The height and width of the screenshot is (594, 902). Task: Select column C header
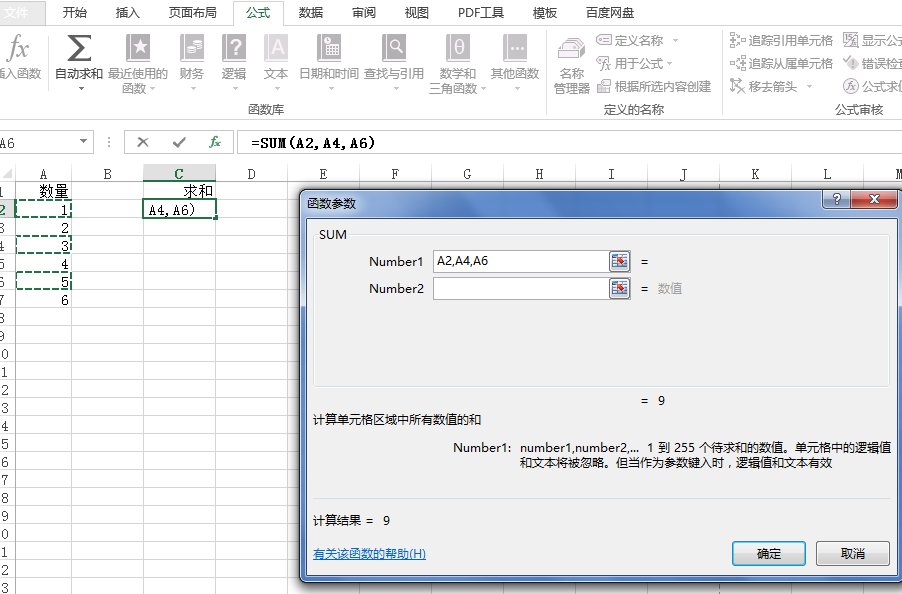179,174
